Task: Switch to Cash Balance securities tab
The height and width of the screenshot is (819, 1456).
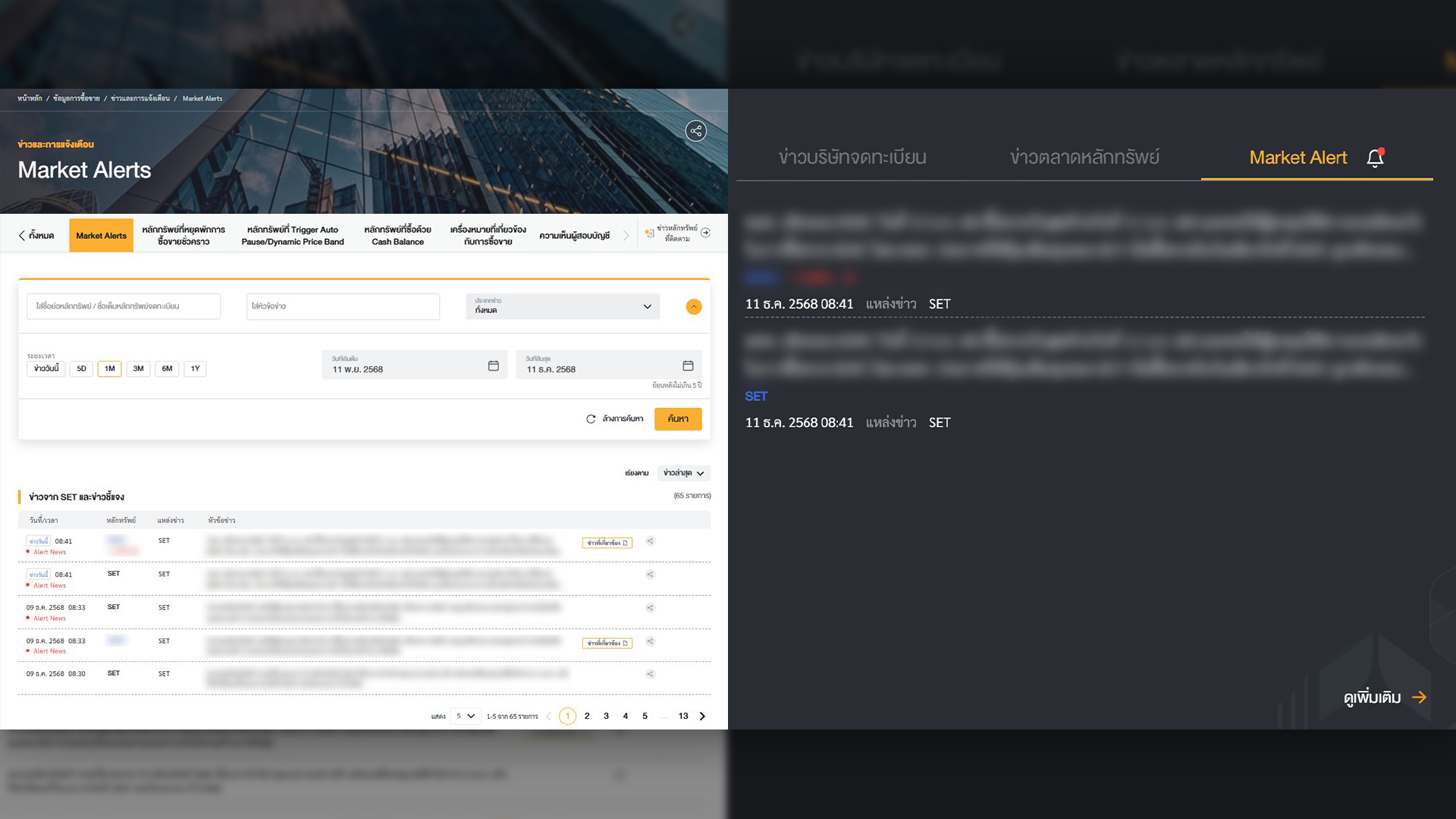Action: click(397, 235)
